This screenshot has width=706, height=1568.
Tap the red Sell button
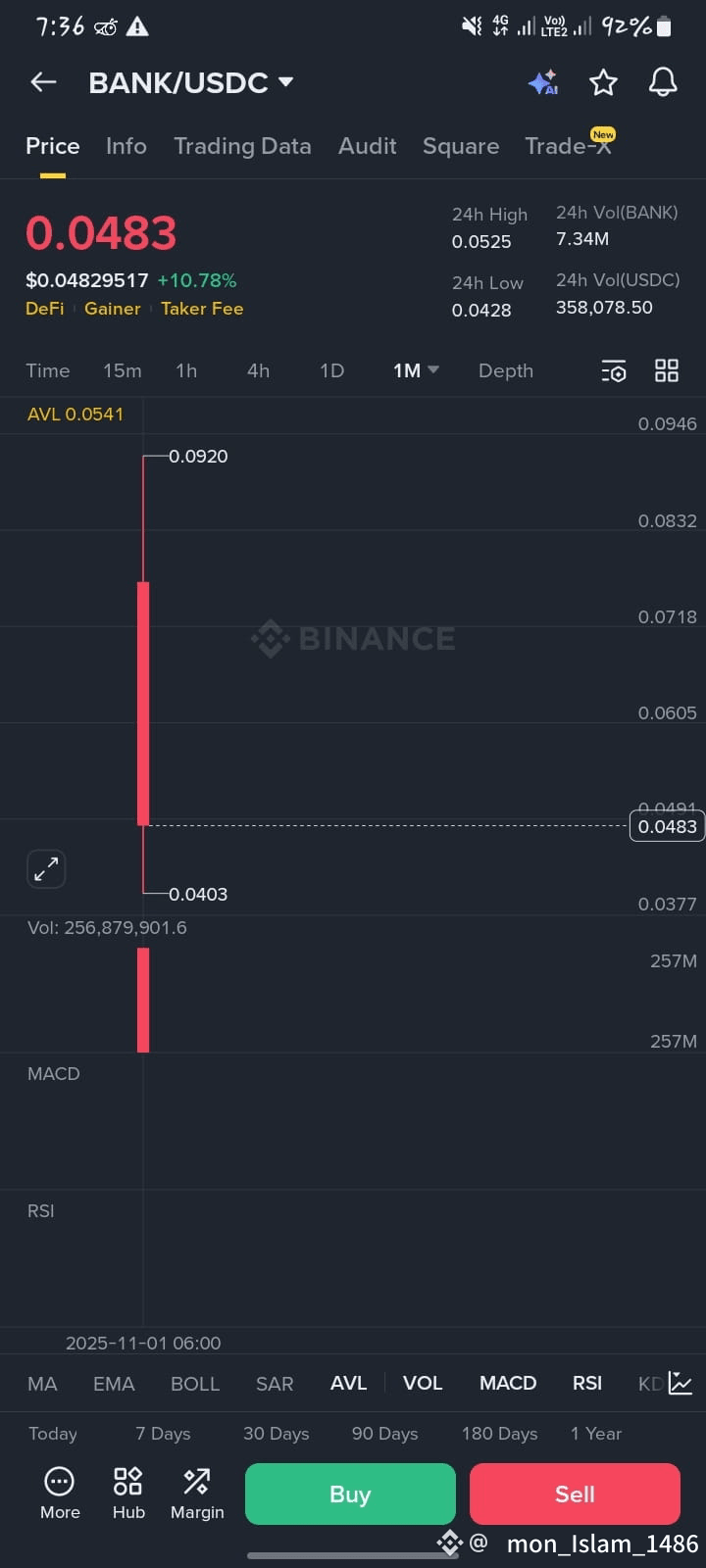[575, 1494]
